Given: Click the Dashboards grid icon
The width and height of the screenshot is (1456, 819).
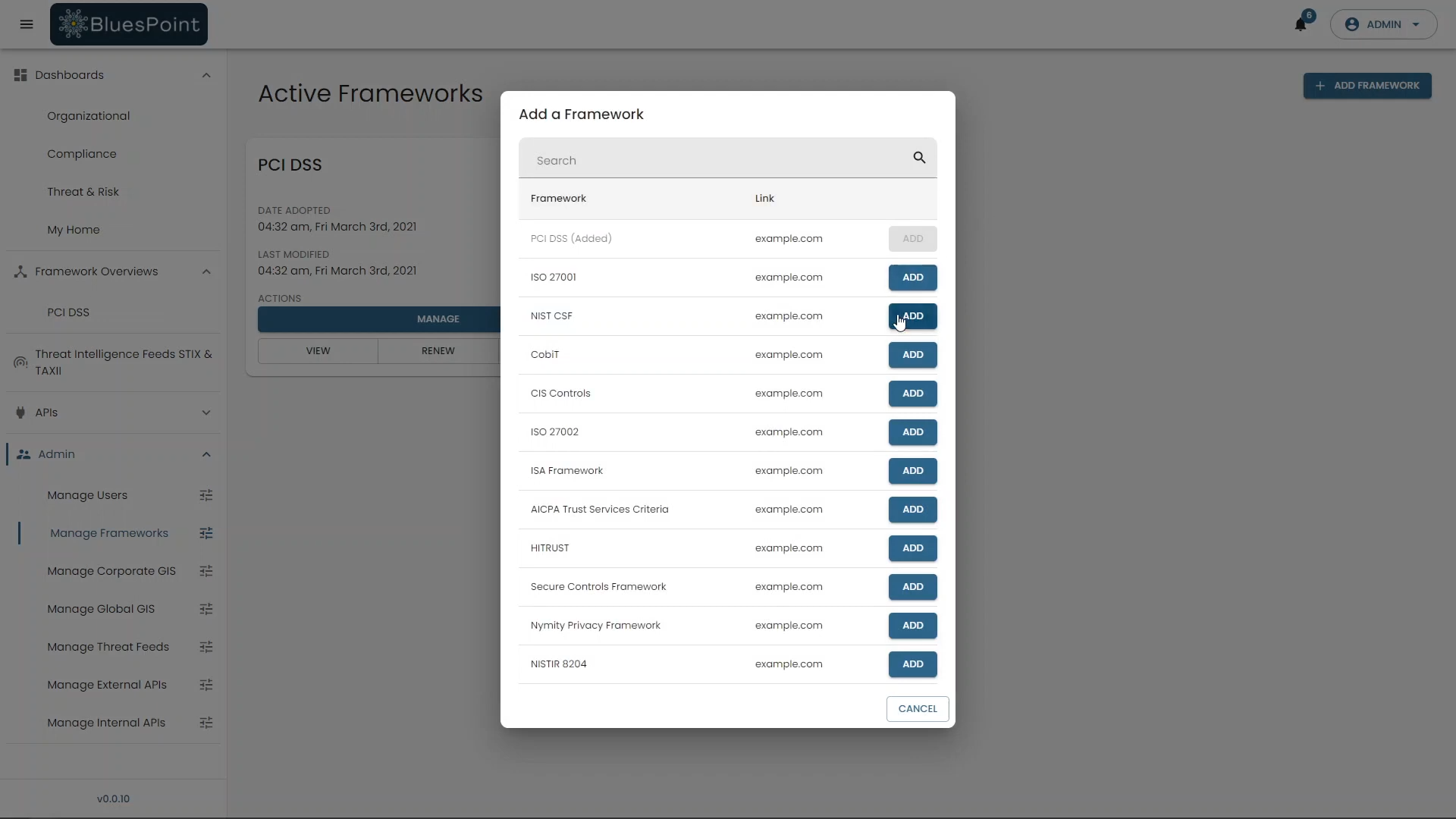Looking at the screenshot, I should (x=20, y=75).
